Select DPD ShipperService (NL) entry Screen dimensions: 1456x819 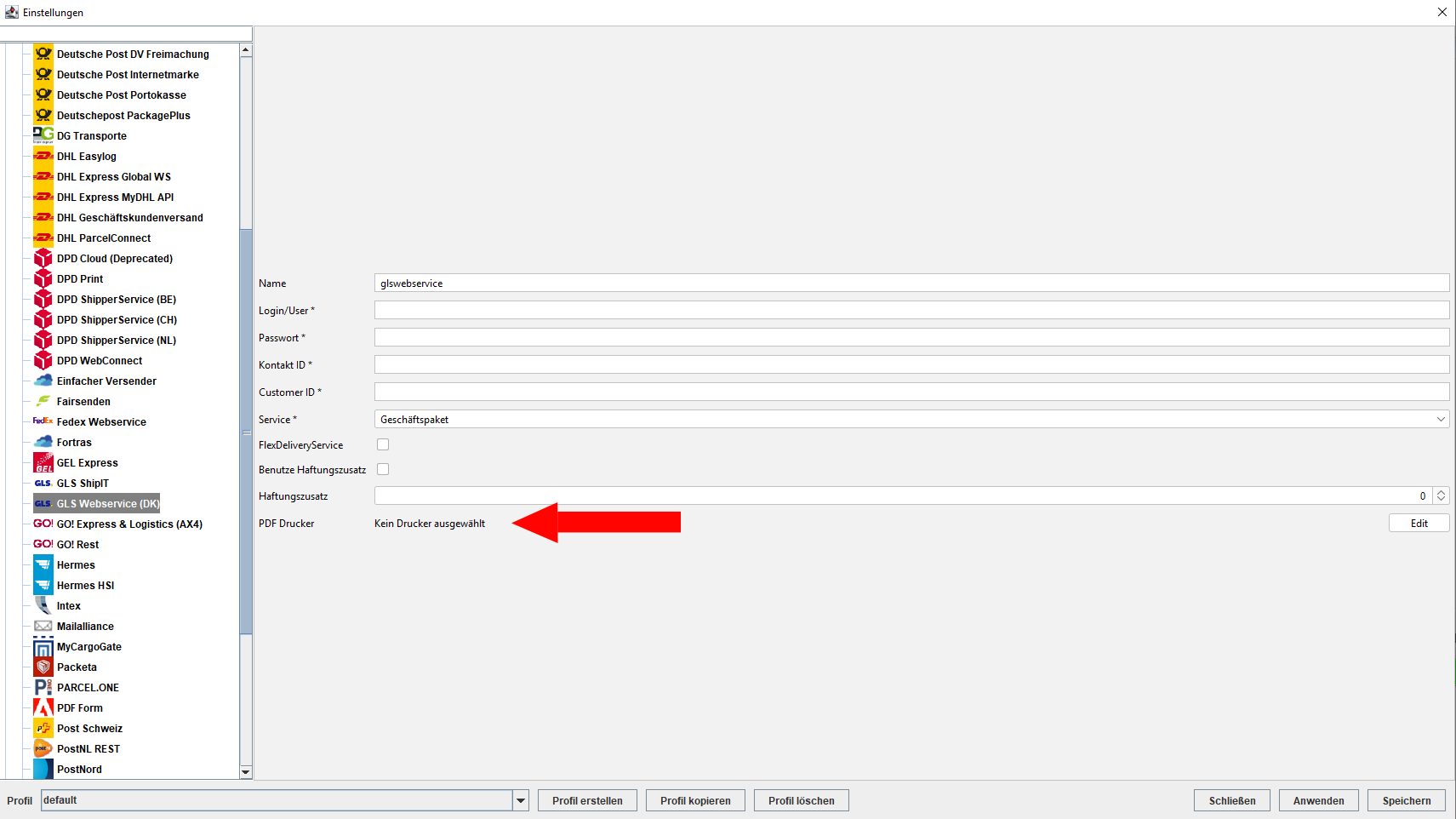coord(117,340)
